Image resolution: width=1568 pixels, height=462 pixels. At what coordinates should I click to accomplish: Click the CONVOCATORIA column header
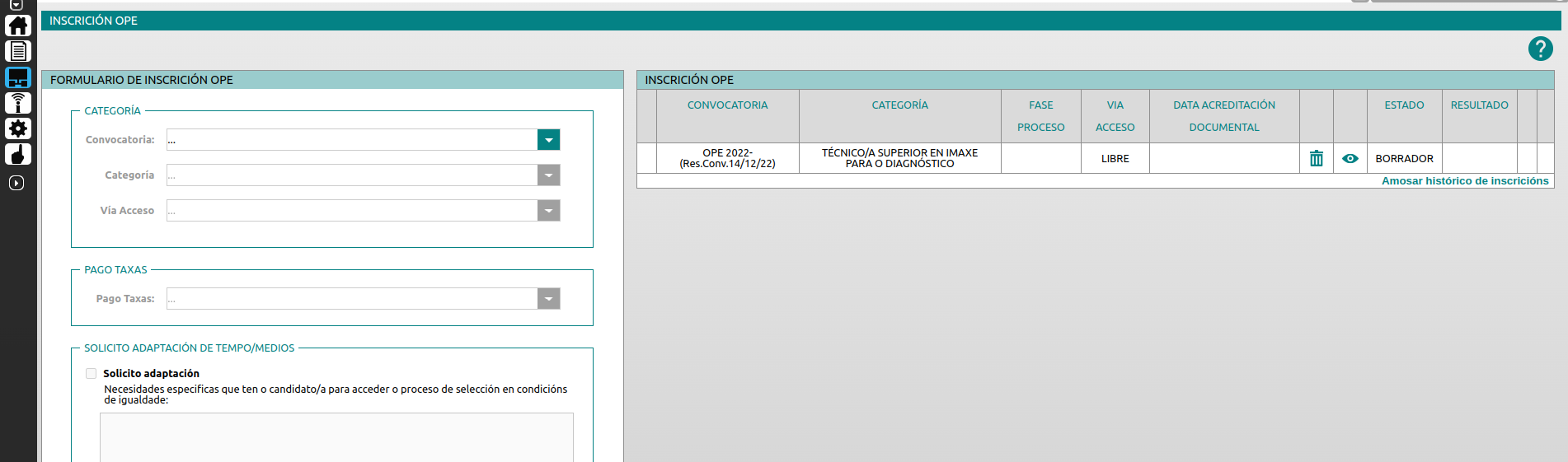(x=727, y=105)
